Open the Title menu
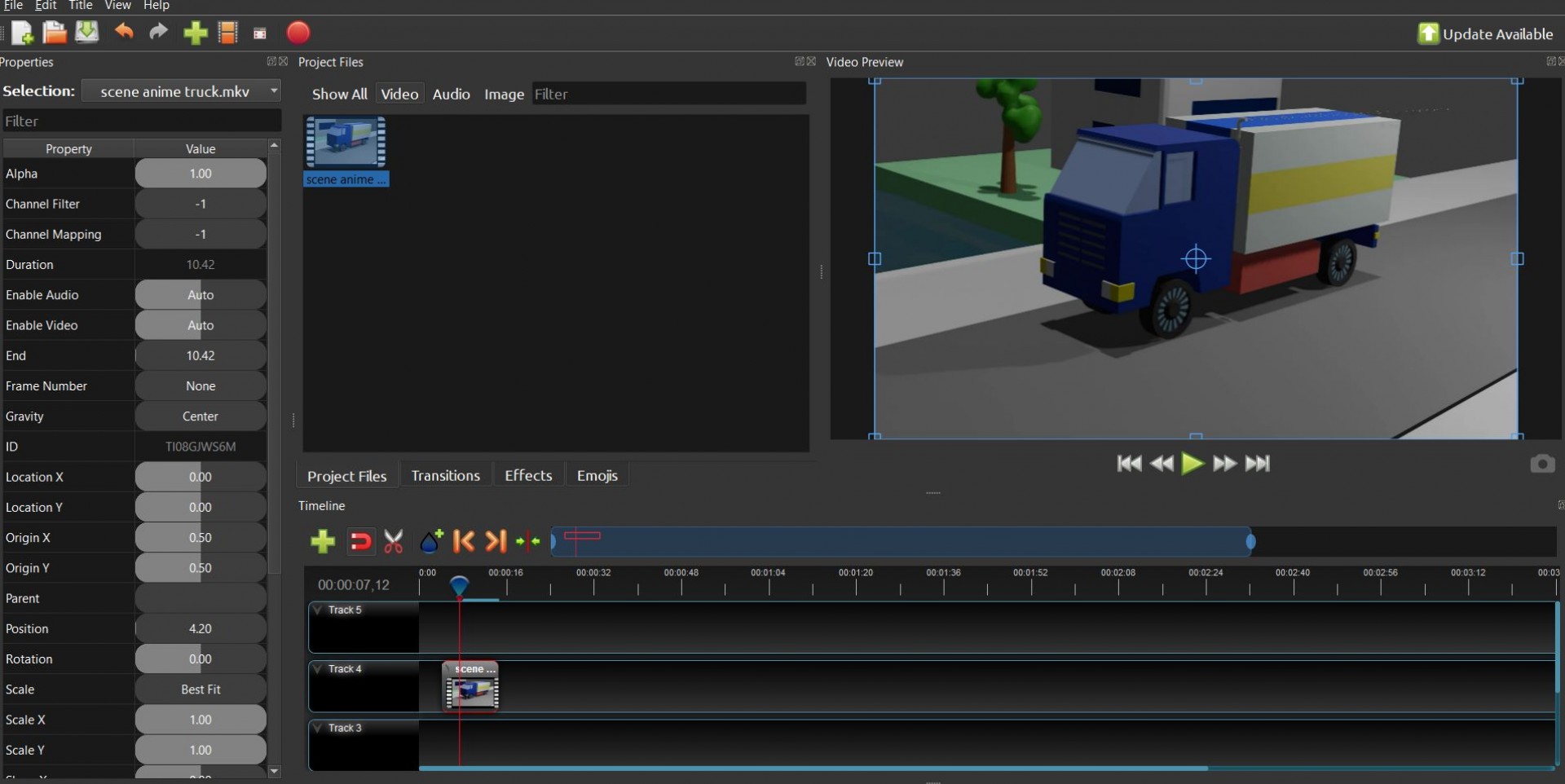1565x784 pixels. pos(80,6)
